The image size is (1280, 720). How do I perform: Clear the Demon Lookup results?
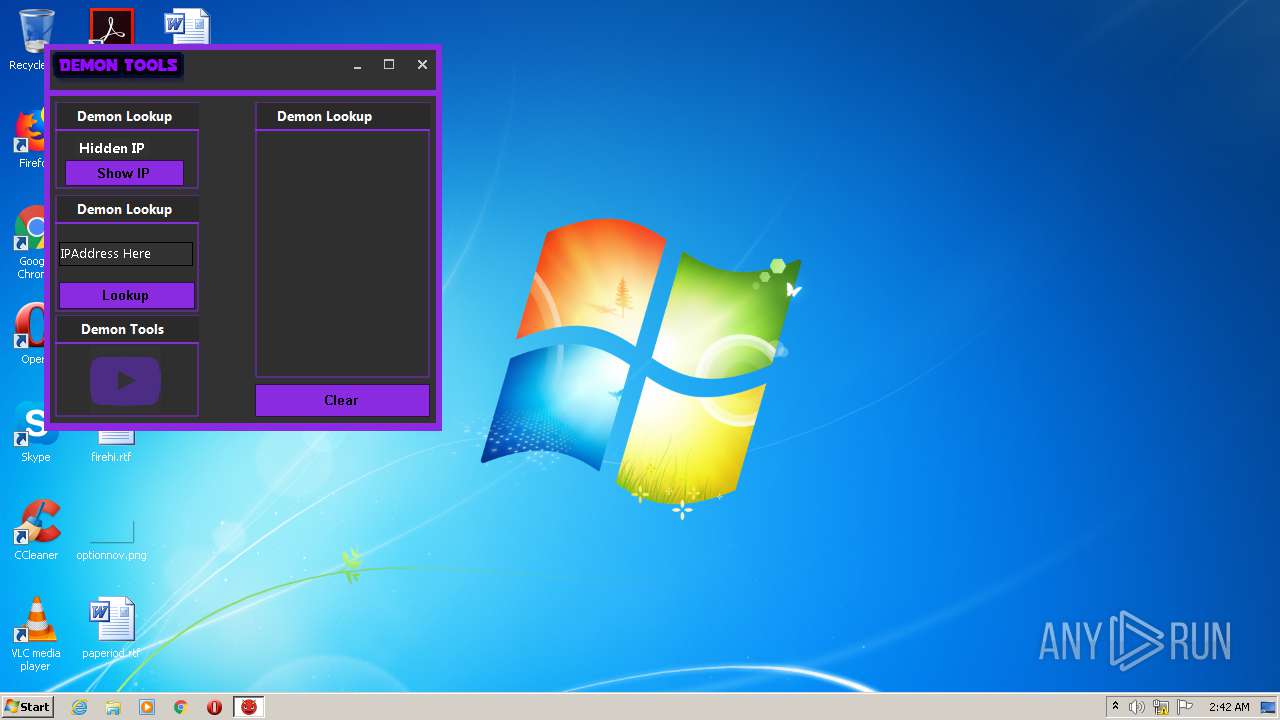pos(342,400)
